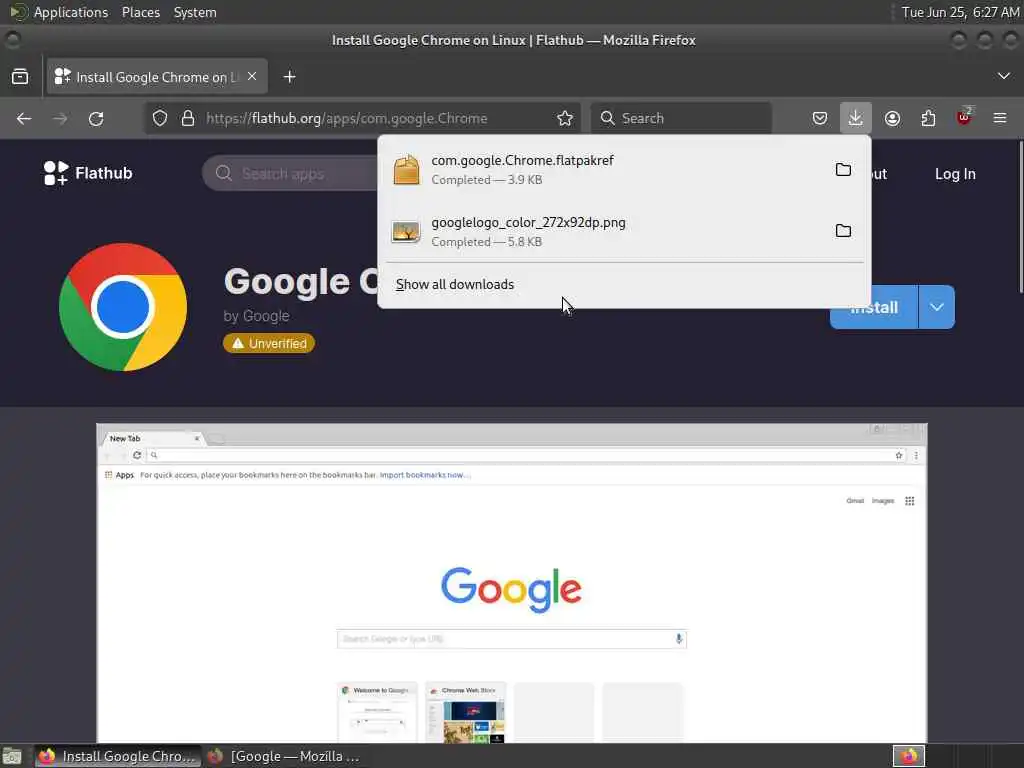The width and height of the screenshot is (1024, 768).
Task: Open Firefox View tab overview icon
Action: tap(20, 77)
